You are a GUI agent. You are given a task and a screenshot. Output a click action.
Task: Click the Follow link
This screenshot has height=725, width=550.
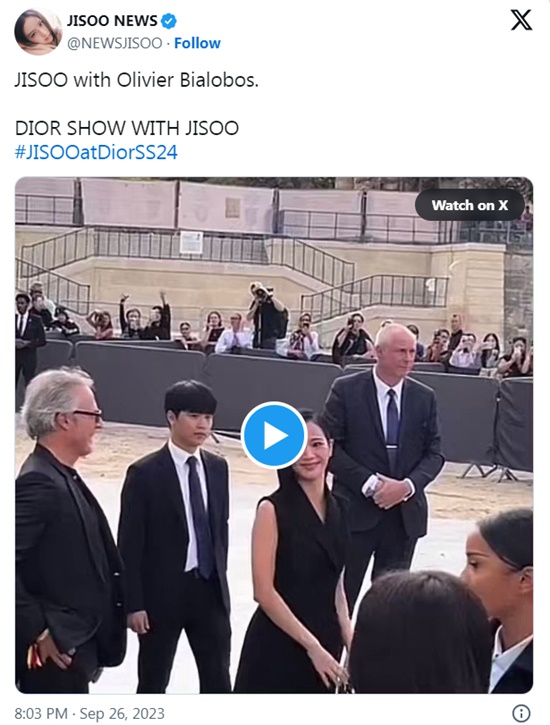point(197,43)
